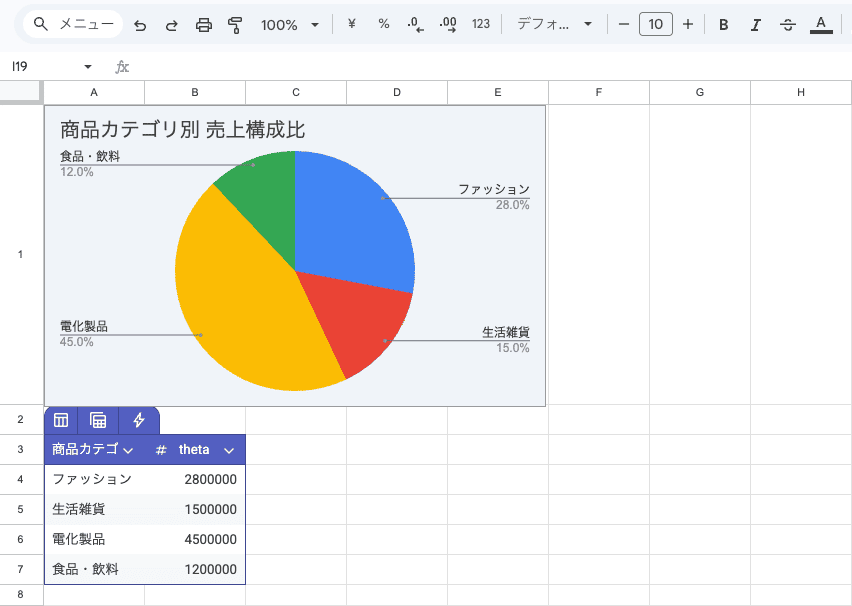The height and width of the screenshot is (606, 852).
Task: Increase decimal places
Action: 448,24
